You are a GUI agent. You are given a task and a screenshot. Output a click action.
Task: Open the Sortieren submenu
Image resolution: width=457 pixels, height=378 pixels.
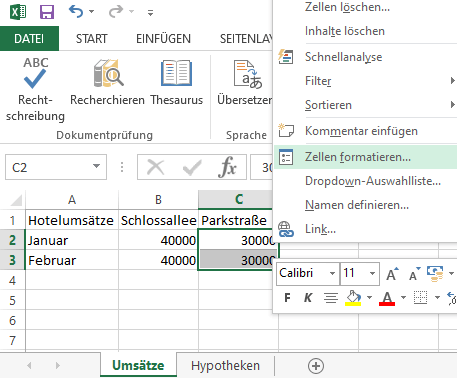tap(365, 105)
